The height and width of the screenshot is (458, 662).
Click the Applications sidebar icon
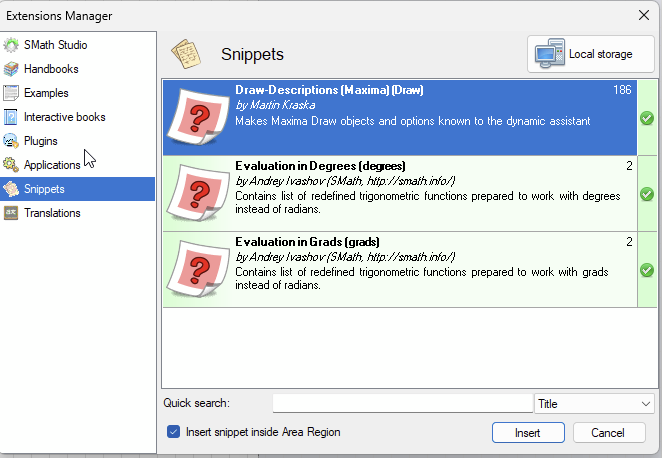(11, 165)
